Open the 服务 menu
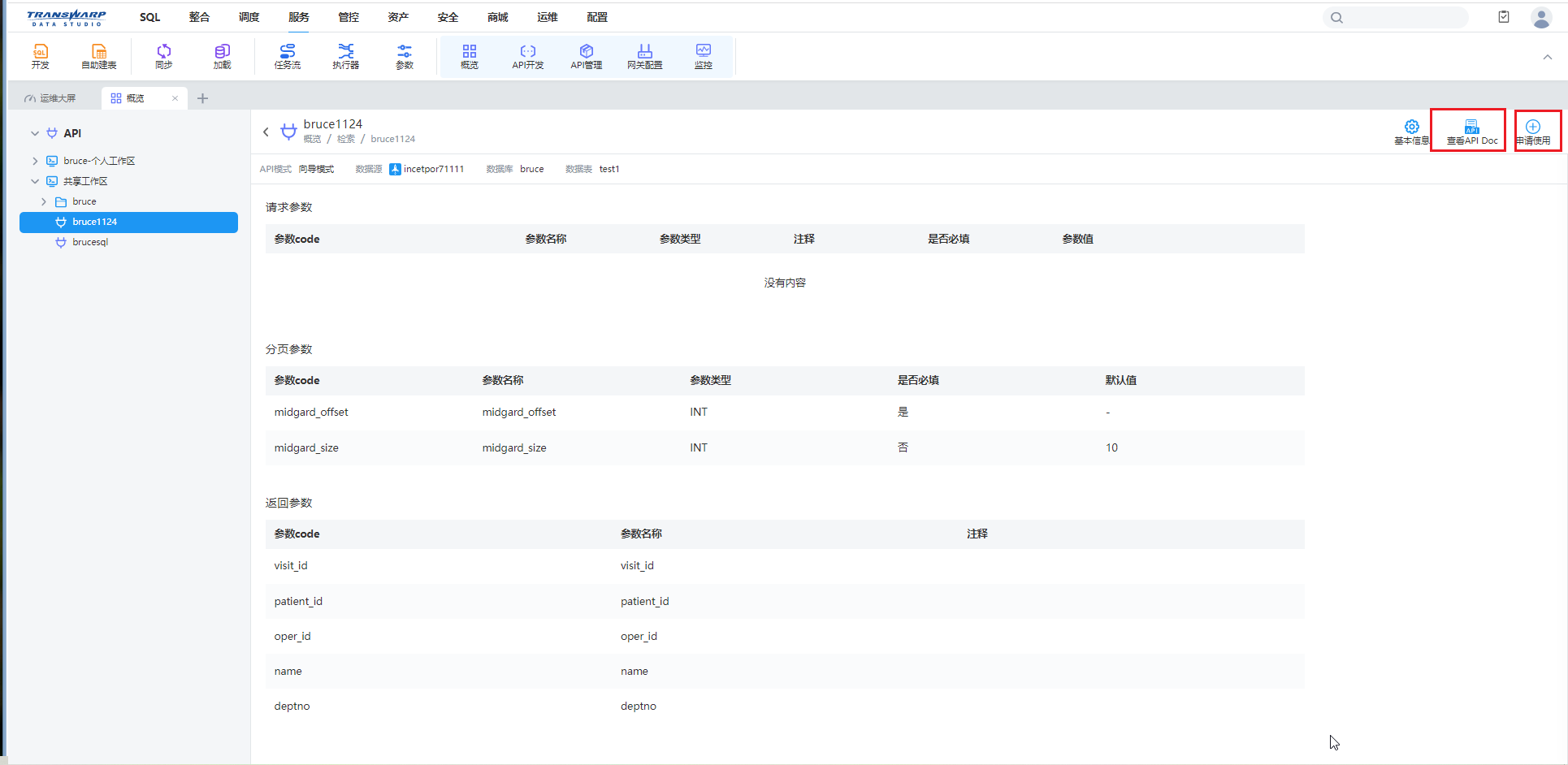The image size is (1568, 765). (299, 17)
